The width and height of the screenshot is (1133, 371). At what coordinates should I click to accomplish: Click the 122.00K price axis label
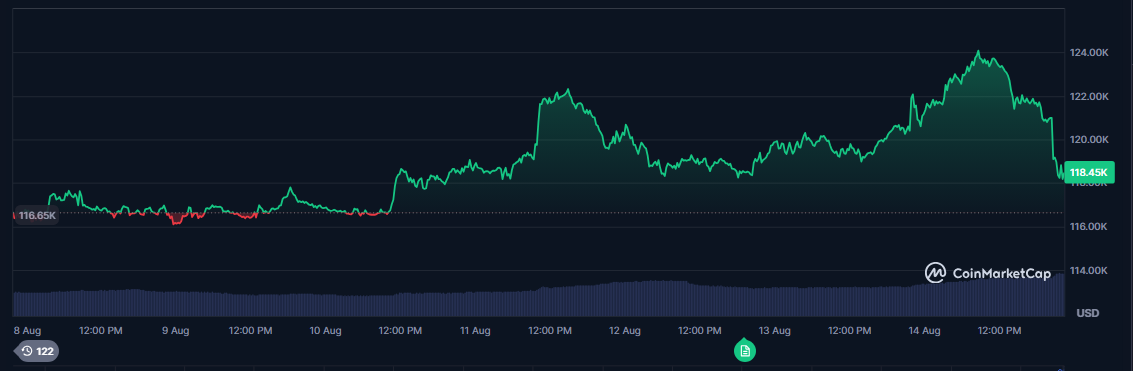[1089, 96]
